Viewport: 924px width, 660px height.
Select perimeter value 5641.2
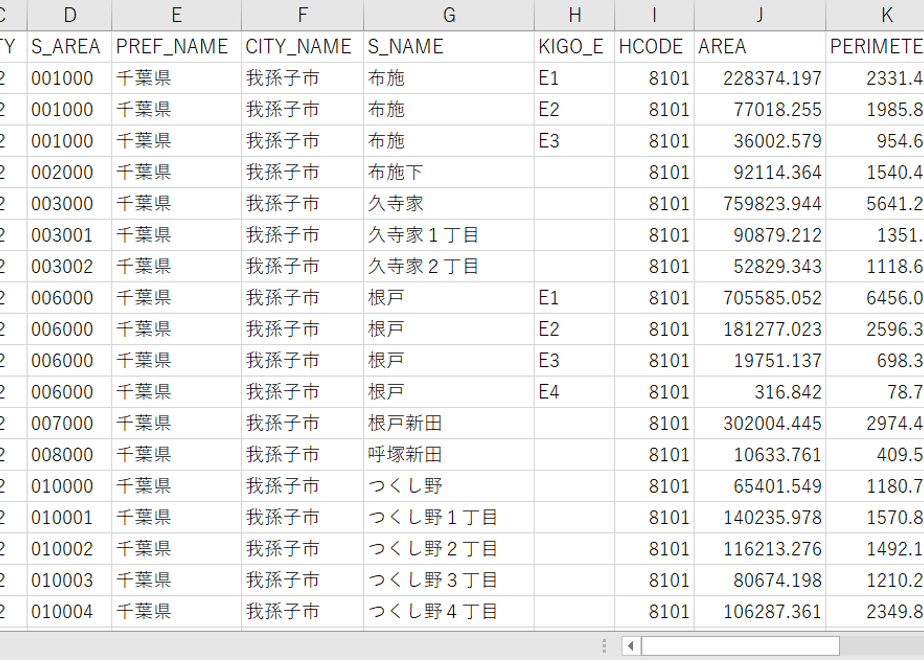(x=875, y=203)
